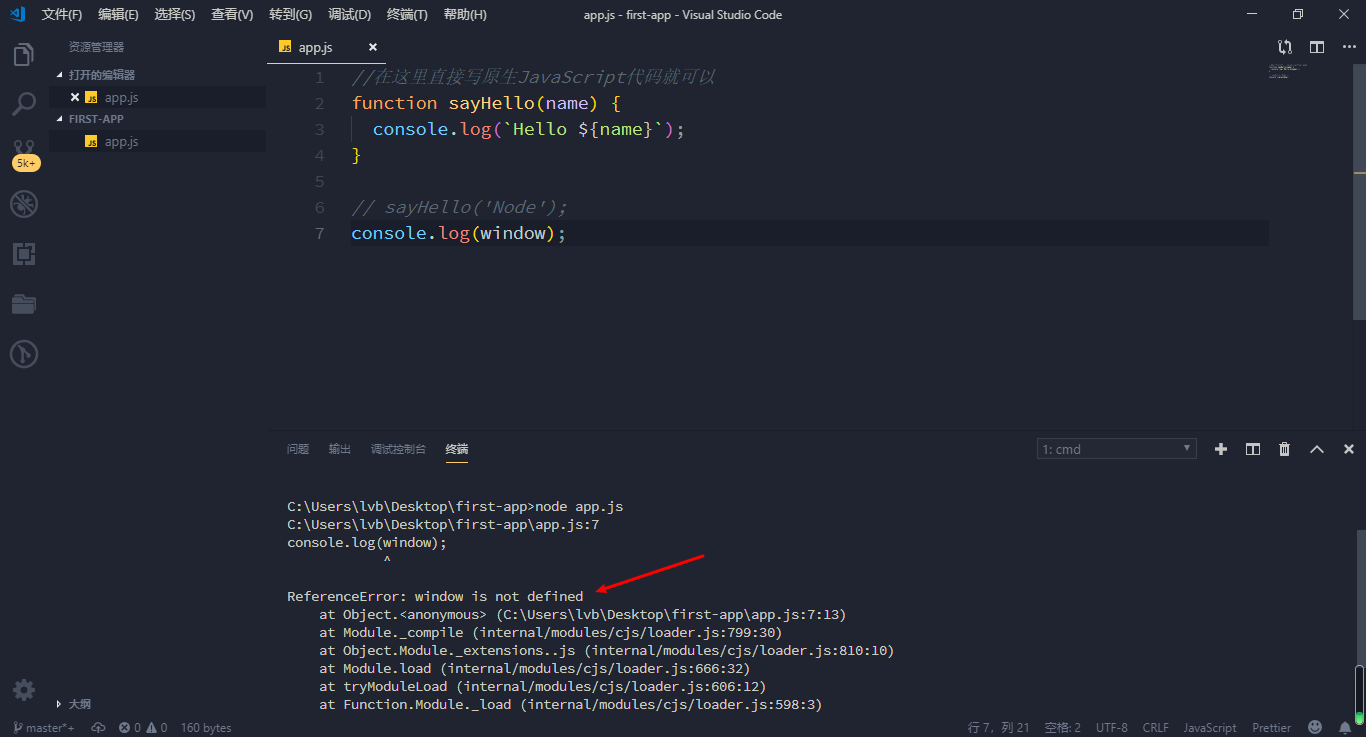Switch to the 调试控制台 panel tab
The height and width of the screenshot is (737, 1366).
coord(398,449)
